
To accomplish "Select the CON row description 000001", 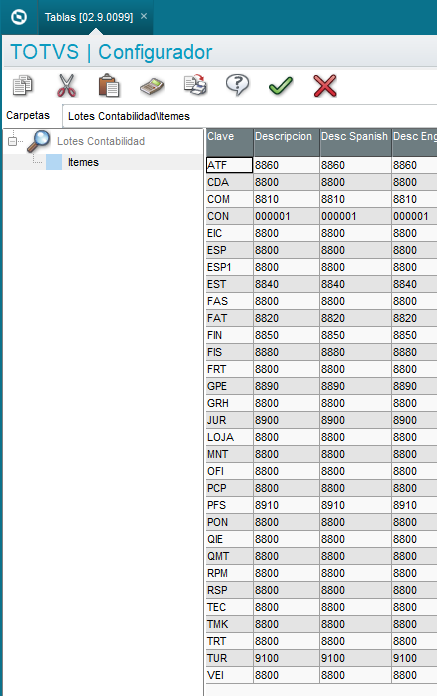I will point(286,216).
